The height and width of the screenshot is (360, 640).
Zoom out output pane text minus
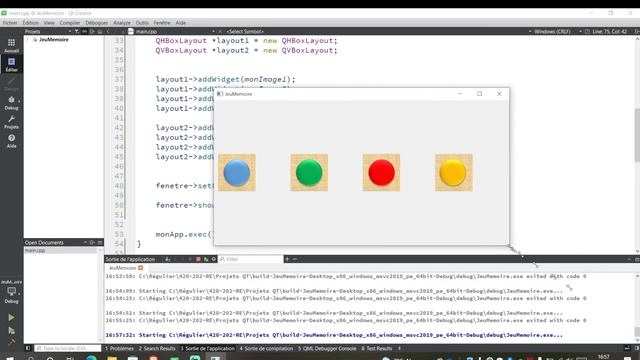(x=294, y=259)
